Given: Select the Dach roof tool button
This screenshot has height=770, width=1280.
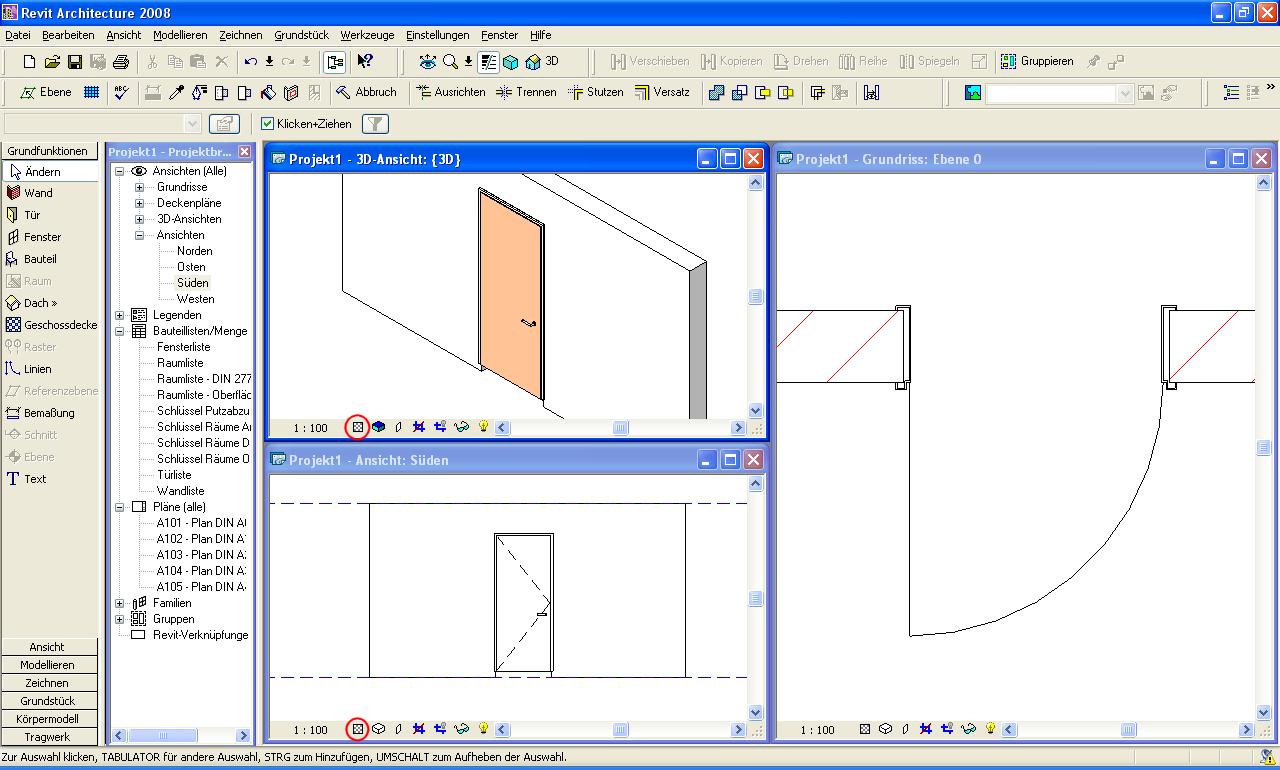Looking at the screenshot, I should (33, 303).
